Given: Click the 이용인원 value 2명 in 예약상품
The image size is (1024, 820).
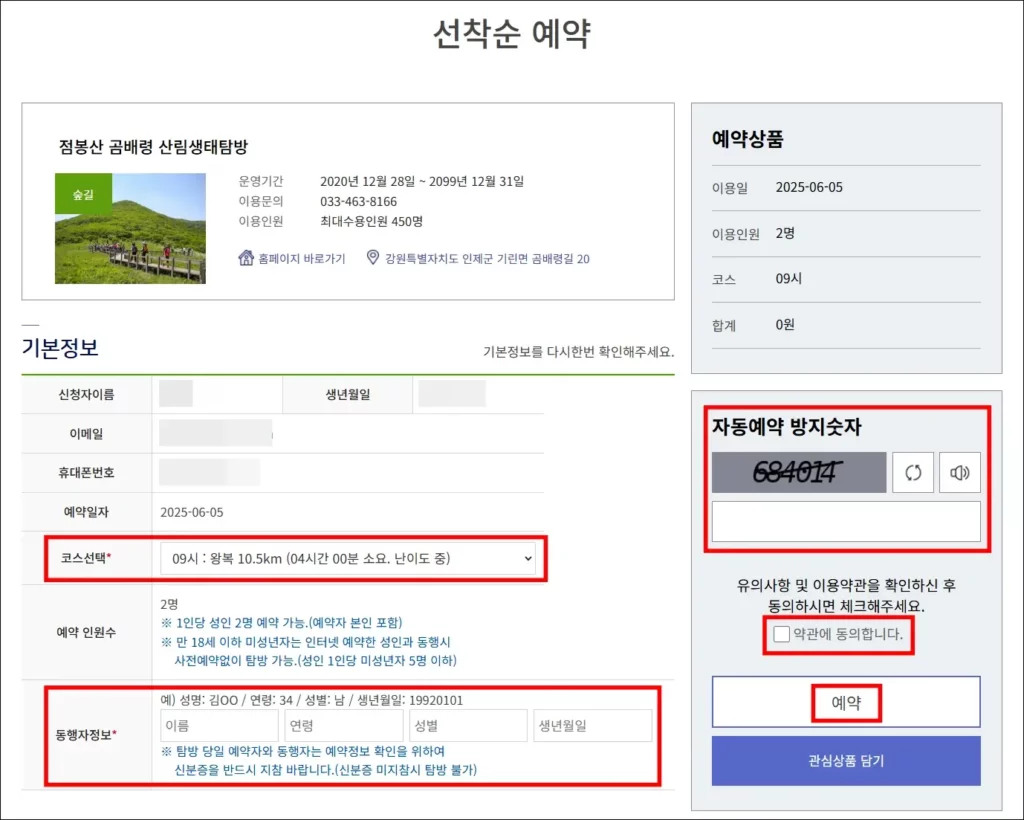Looking at the screenshot, I should [x=785, y=233].
